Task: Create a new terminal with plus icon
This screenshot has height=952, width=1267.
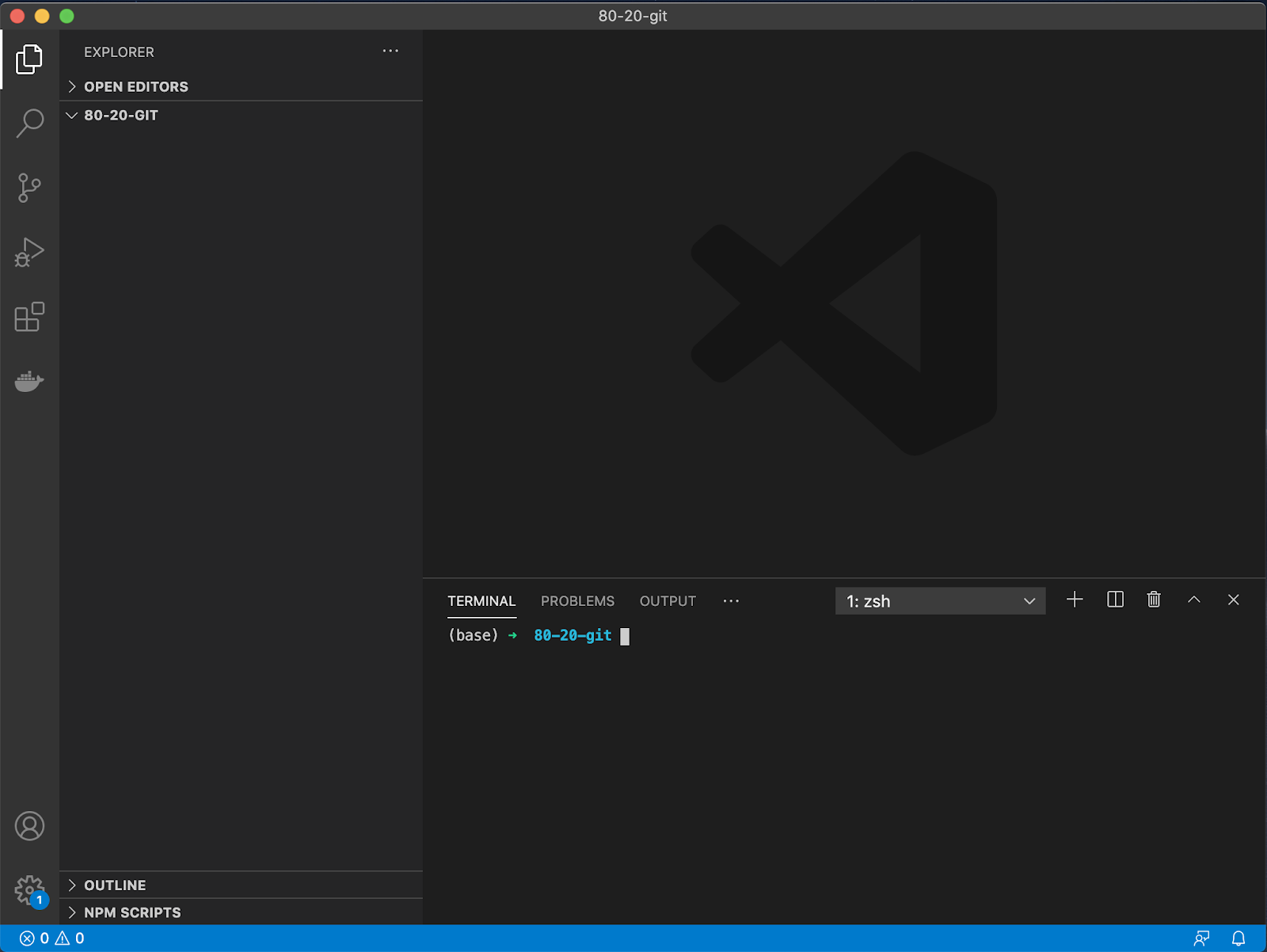Action: pyautogui.click(x=1075, y=600)
